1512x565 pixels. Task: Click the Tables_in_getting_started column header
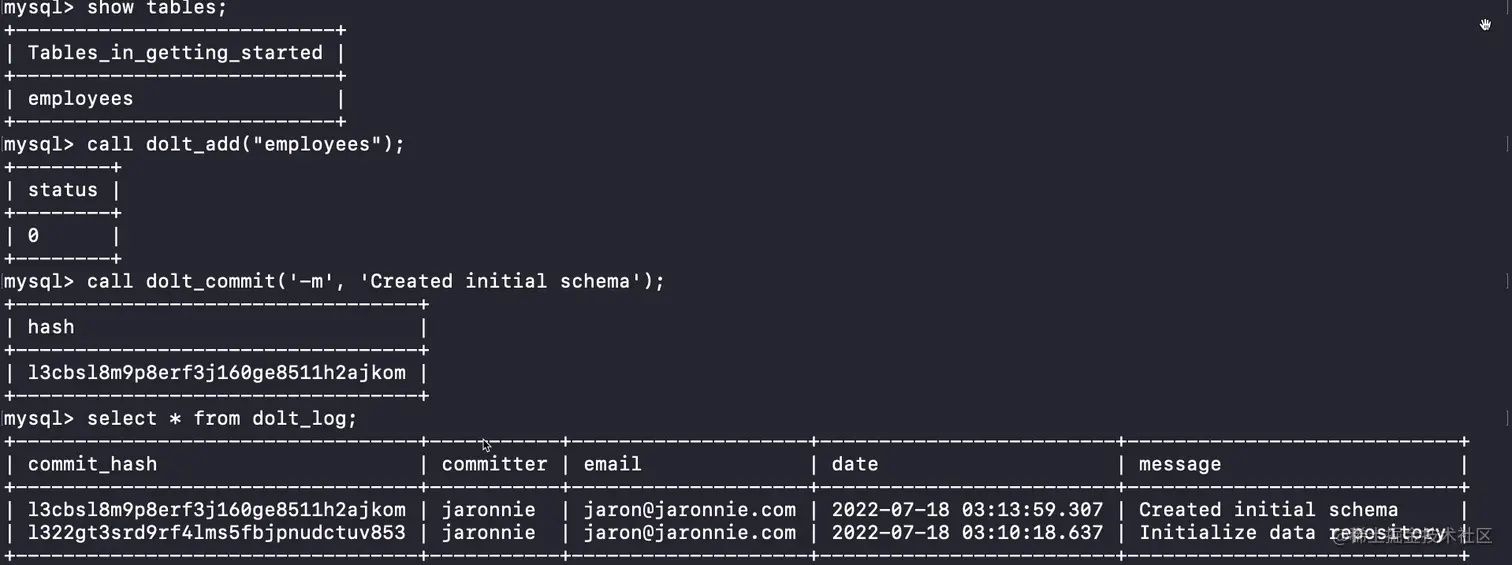click(175, 53)
